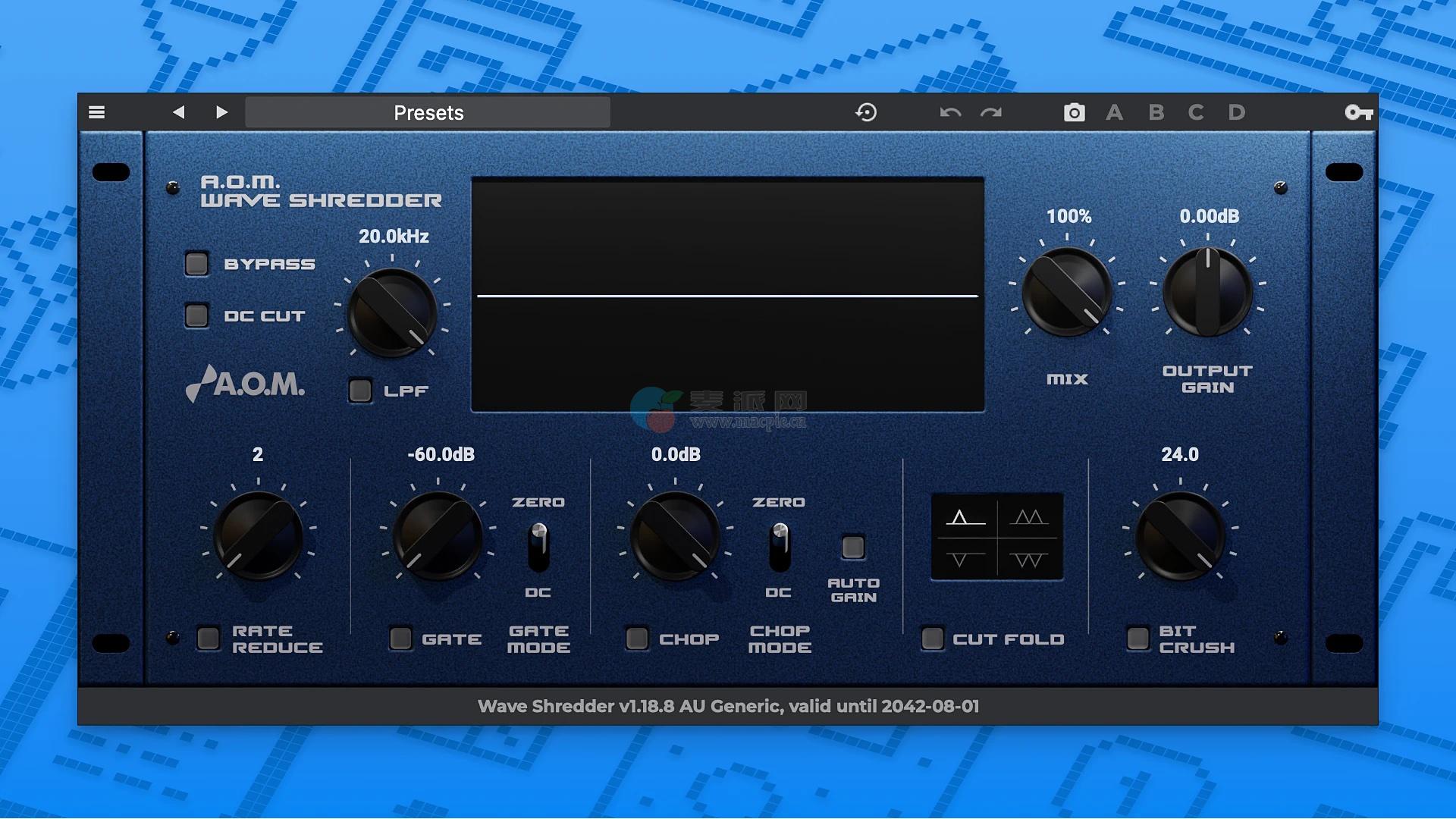Open the hamburger menu icon
The image size is (1456, 819).
tap(96, 112)
